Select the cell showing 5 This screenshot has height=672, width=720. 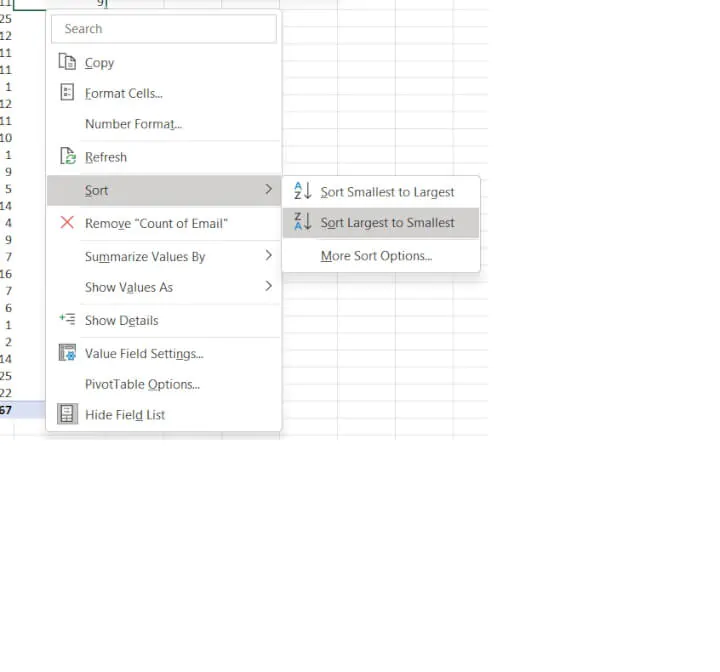tap(8, 189)
